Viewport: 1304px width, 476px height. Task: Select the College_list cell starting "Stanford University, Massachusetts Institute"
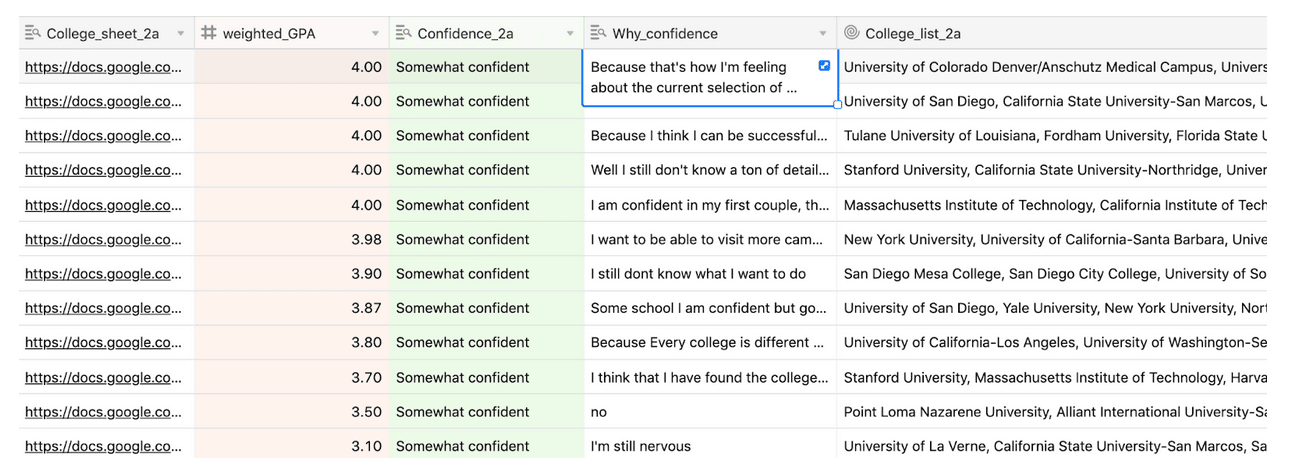1053,377
